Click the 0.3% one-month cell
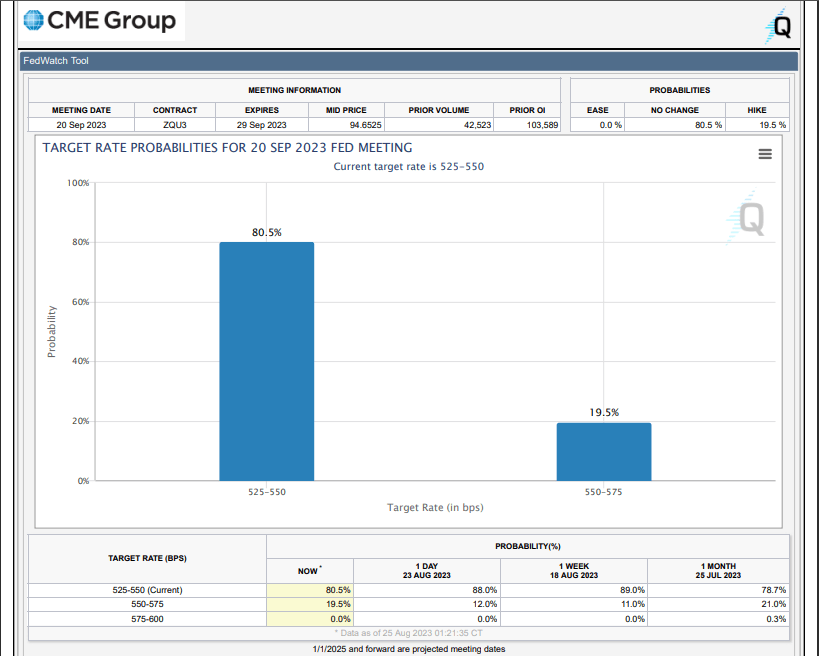 [718, 619]
